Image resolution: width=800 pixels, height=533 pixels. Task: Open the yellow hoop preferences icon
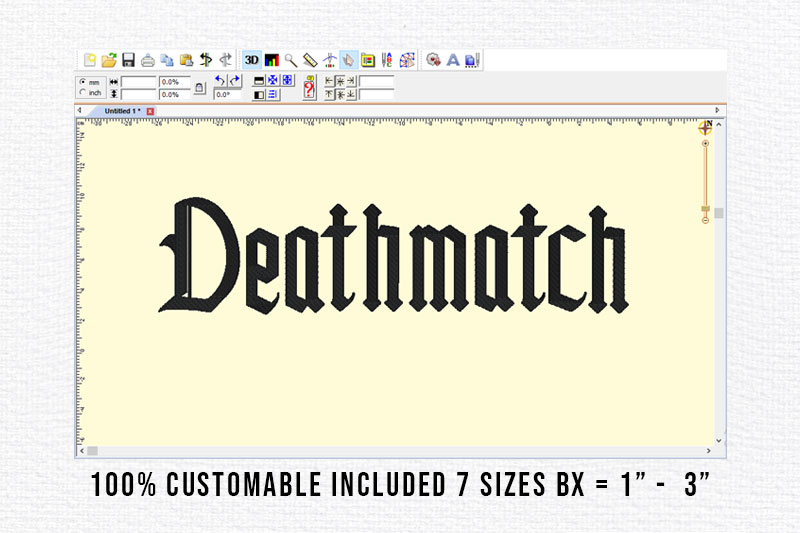[368, 60]
